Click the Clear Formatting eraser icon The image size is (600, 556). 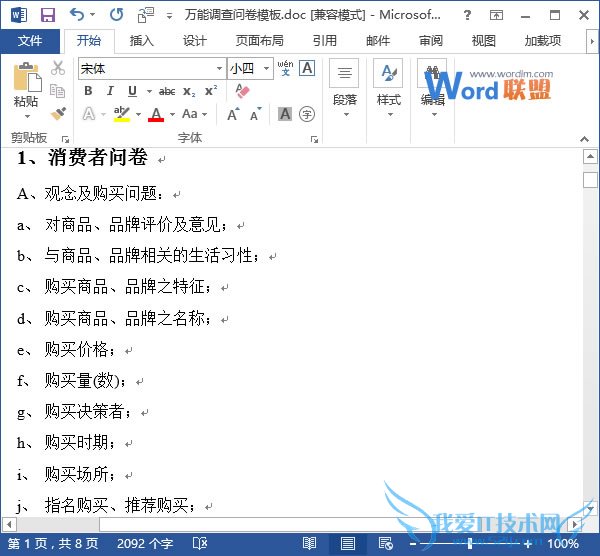[x=242, y=91]
